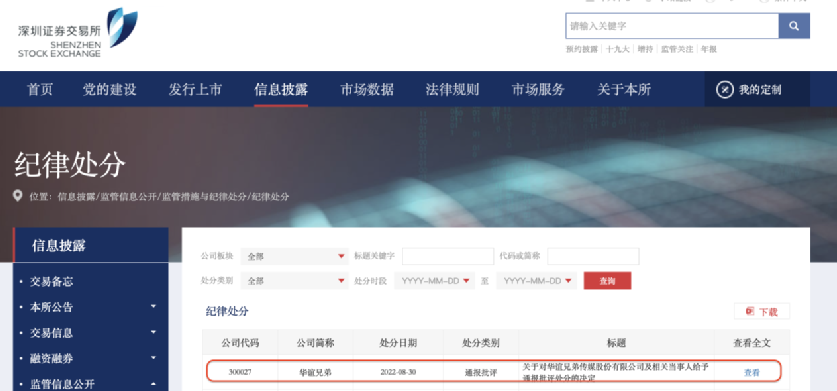Click company code cell 300027
The width and height of the screenshot is (837, 391).
[x=240, y=372]
